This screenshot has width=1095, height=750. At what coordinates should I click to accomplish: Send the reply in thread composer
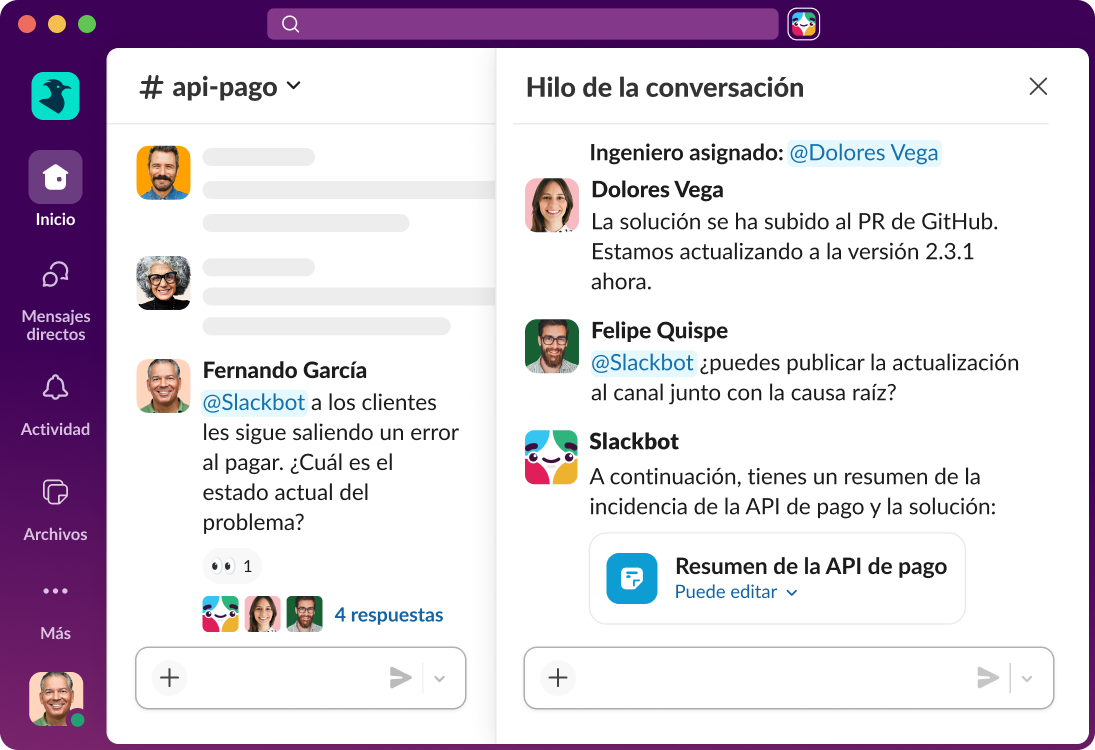tap(988, 677)
